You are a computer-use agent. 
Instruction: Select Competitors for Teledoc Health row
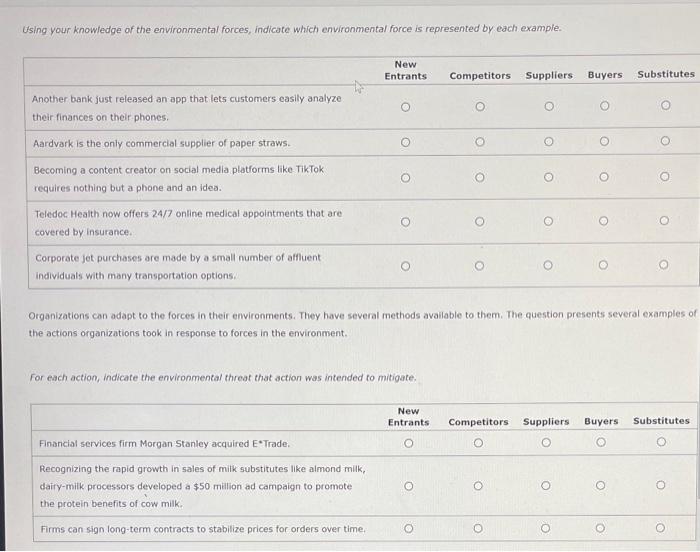(480, 221)
